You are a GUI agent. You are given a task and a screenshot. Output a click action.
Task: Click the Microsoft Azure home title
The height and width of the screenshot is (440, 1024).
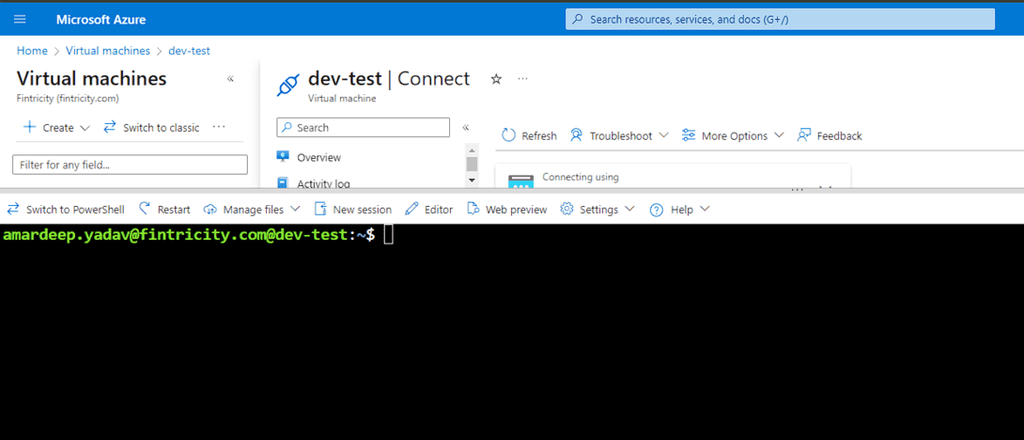tap(101, 20)
